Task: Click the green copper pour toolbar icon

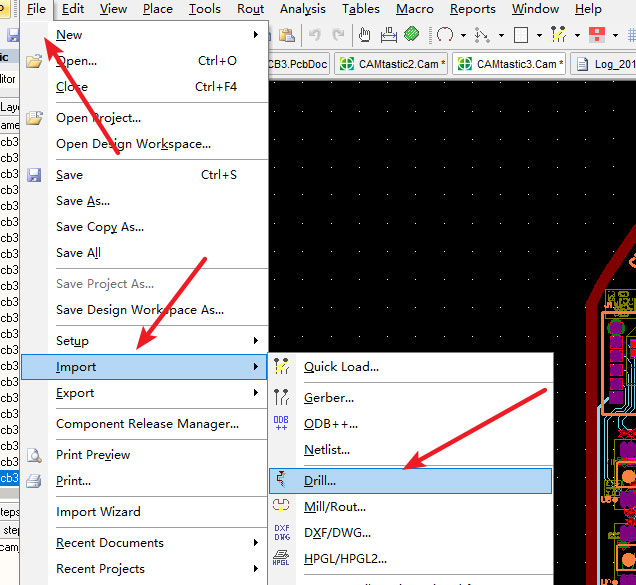Action: tap(412, 35)
